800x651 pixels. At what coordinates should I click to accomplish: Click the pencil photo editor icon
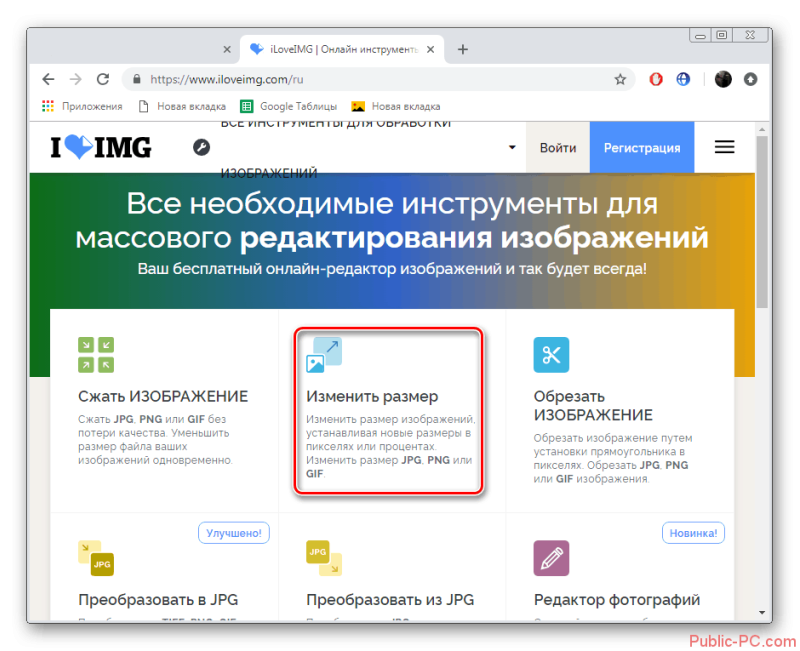coord(552,558)
